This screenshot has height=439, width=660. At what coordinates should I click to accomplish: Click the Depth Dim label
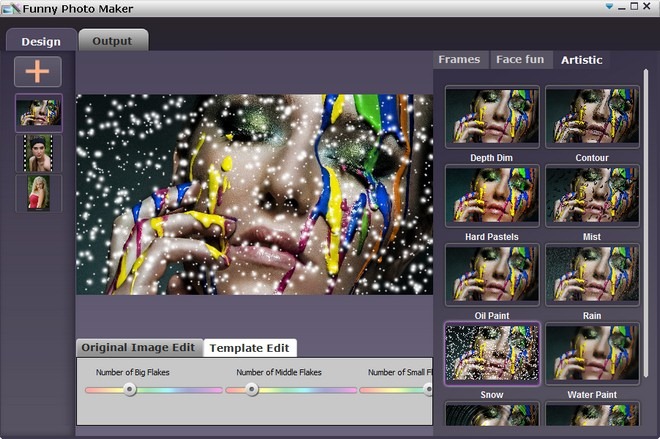(492, 158)
